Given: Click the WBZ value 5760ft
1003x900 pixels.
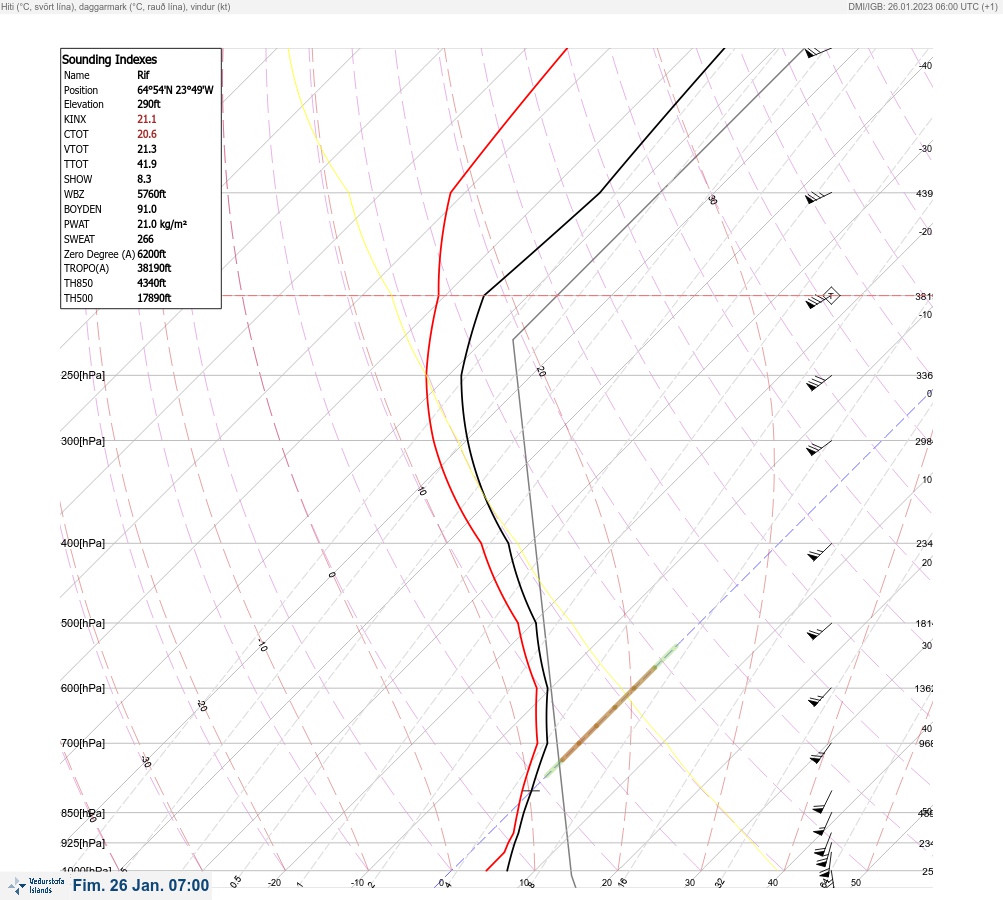Looking at the screenshot, I should (152, 194).
